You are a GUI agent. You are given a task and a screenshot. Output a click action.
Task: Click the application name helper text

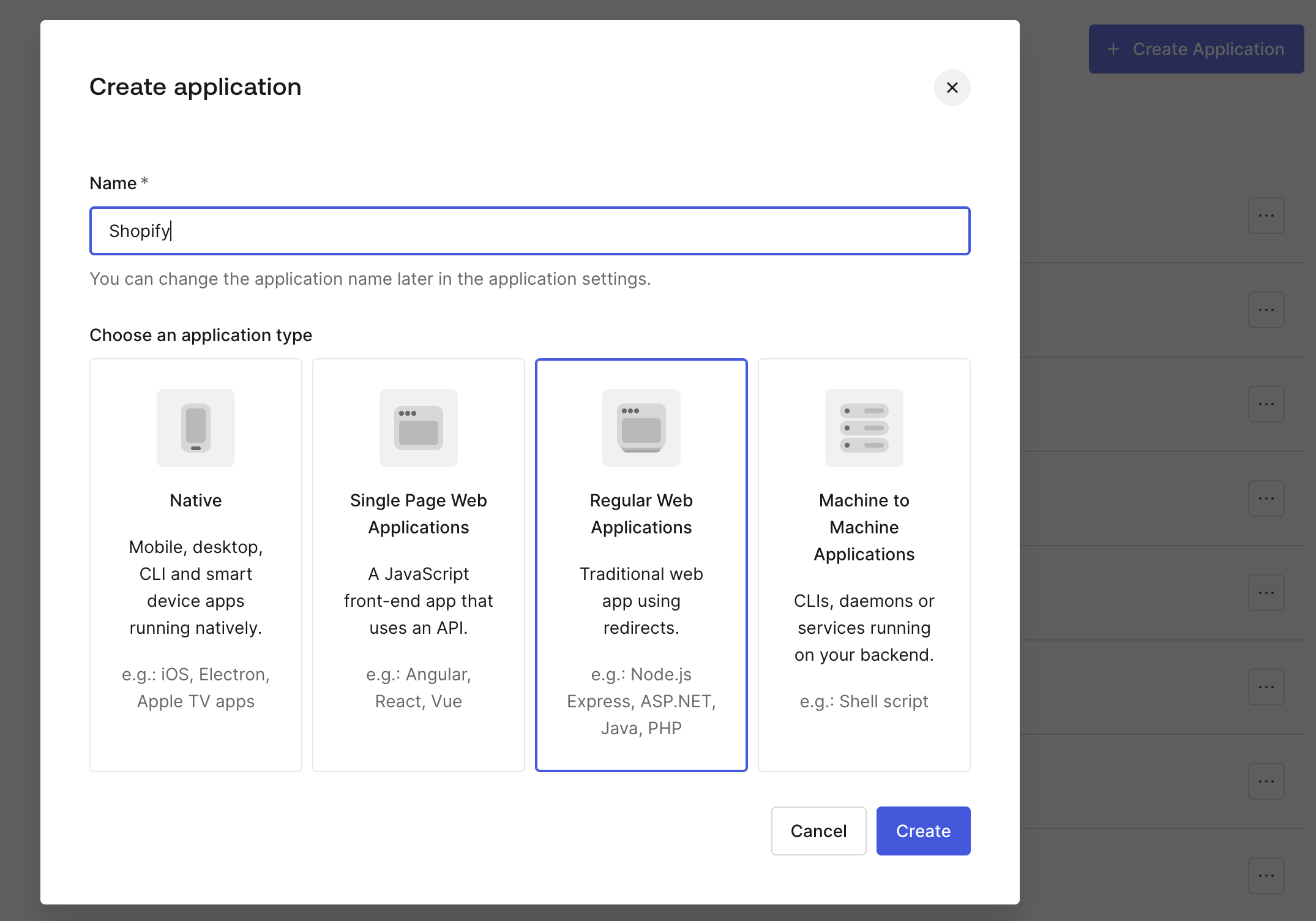[370, 279]
